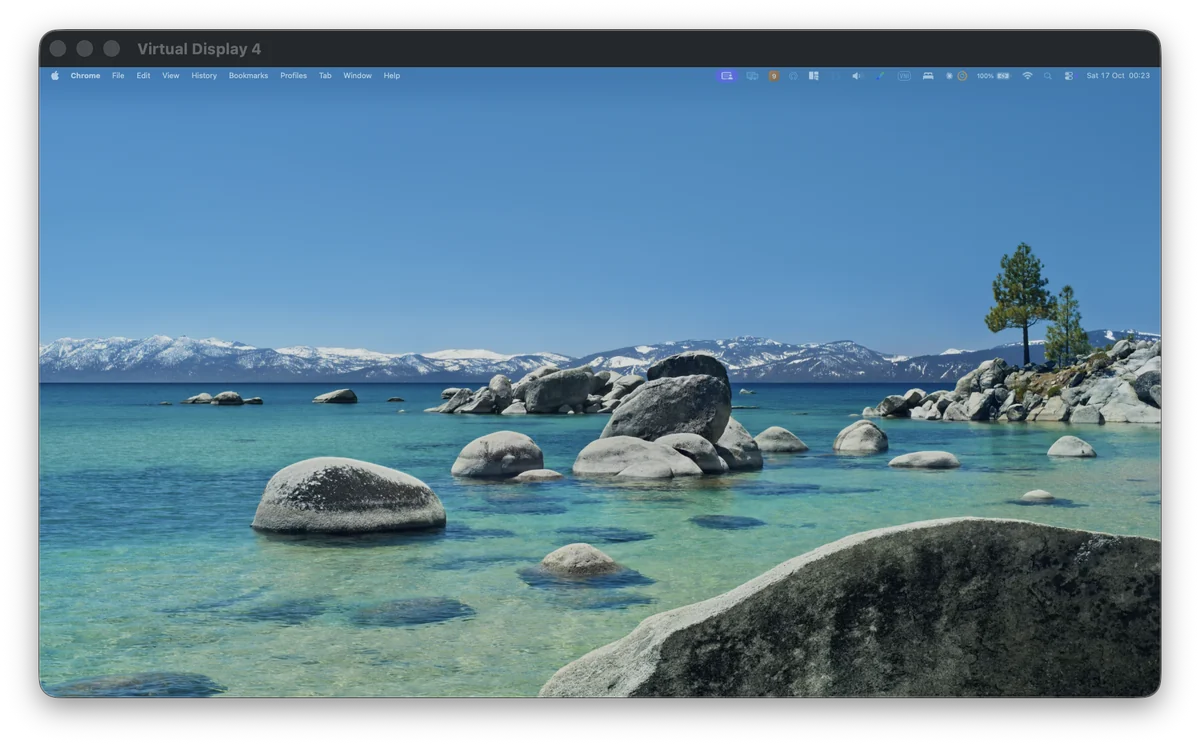This screenshot has width=1200, height=746.
Task: Click the headphones icon in menu bar
Action: [793, 76]
